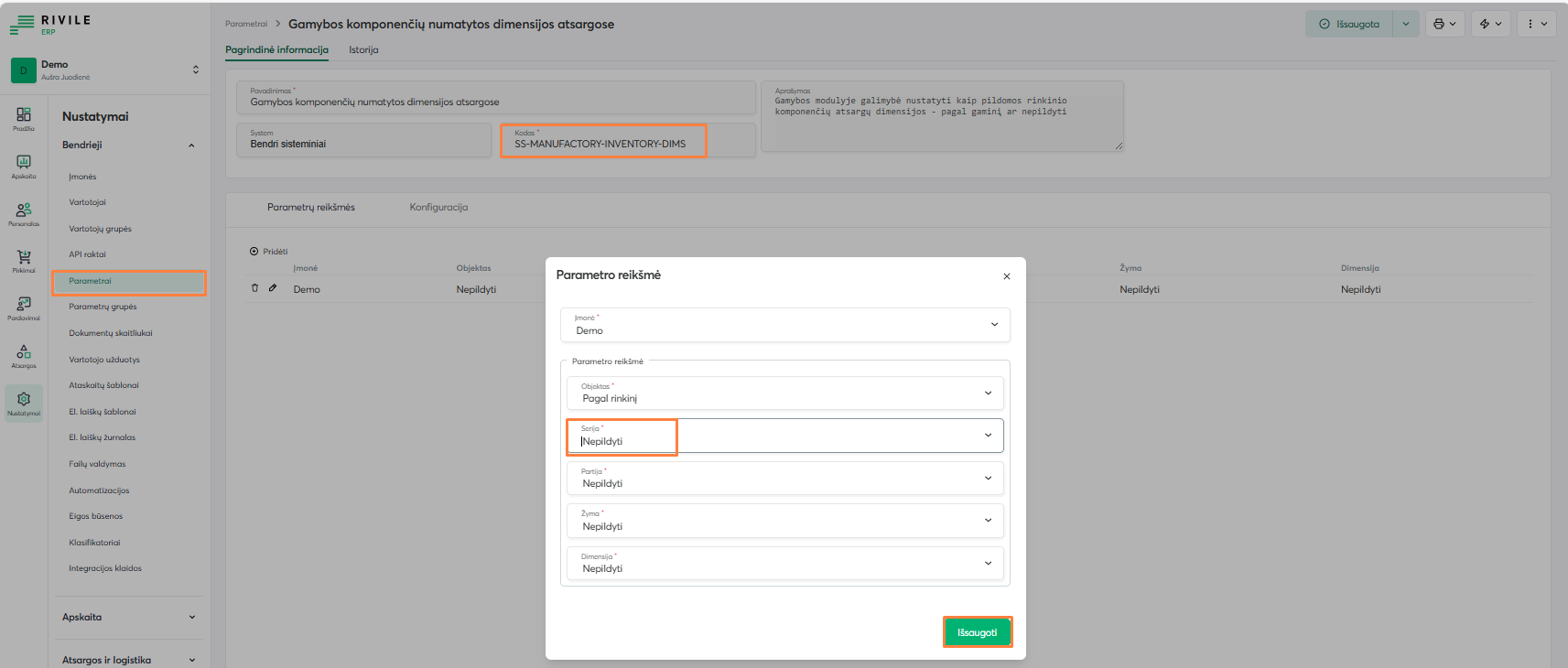Click the trash delete icon in Demo row
The image size is (1568, 668).
click(254, 288)
